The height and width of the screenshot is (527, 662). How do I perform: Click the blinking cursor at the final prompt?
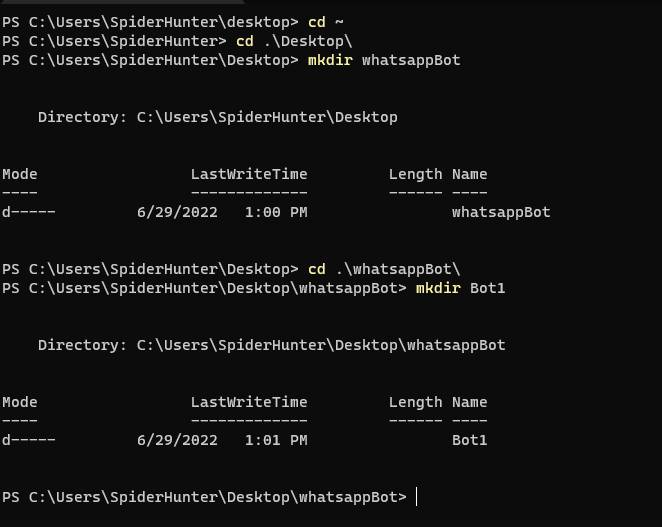[x=417, y=497]
